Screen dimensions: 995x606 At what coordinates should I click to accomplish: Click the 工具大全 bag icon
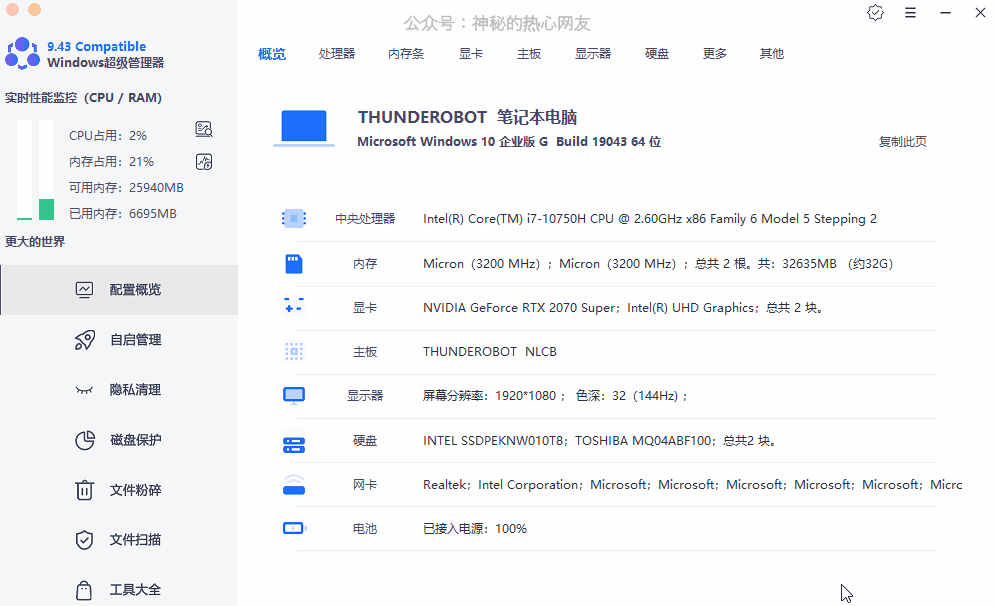[x=84, y=590]
